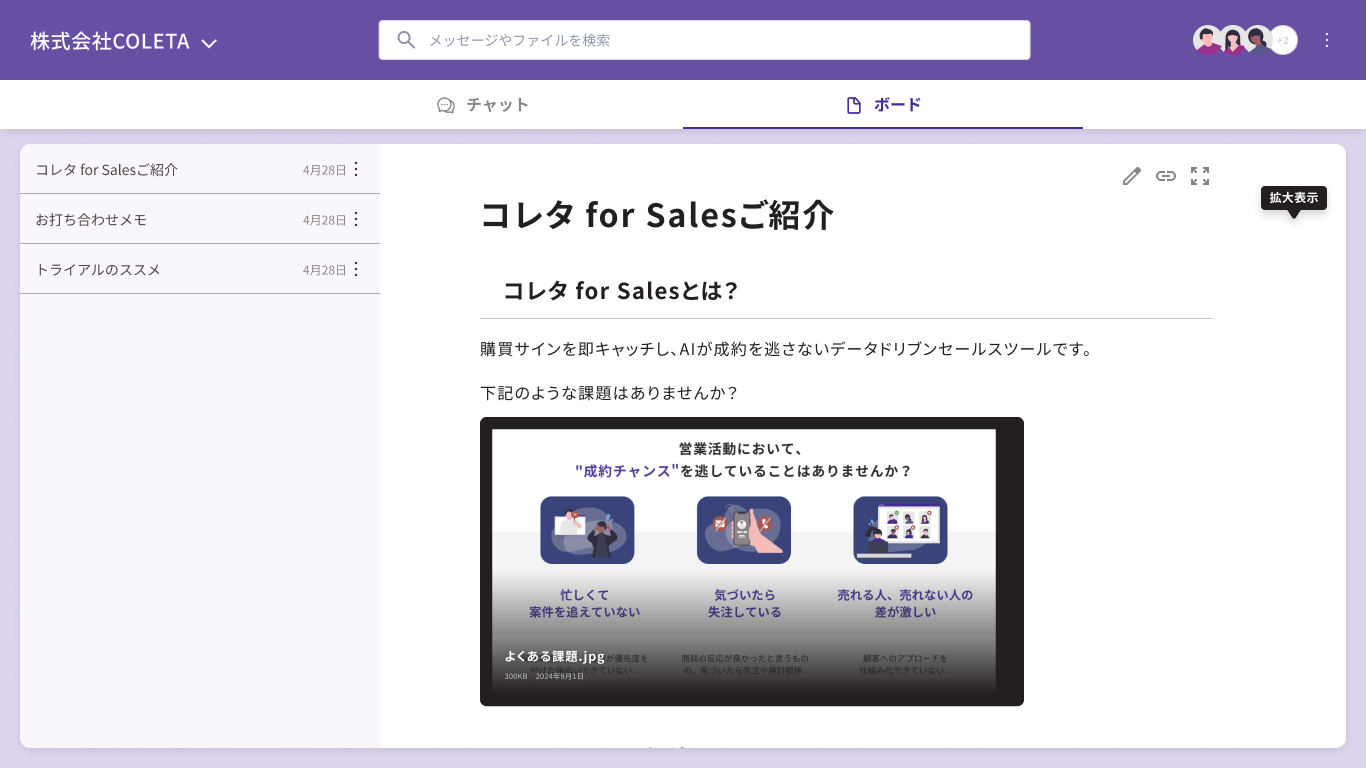Screen dimensions: 1366x768
Task: Click the document icon beside ボード
Action: 856,104
